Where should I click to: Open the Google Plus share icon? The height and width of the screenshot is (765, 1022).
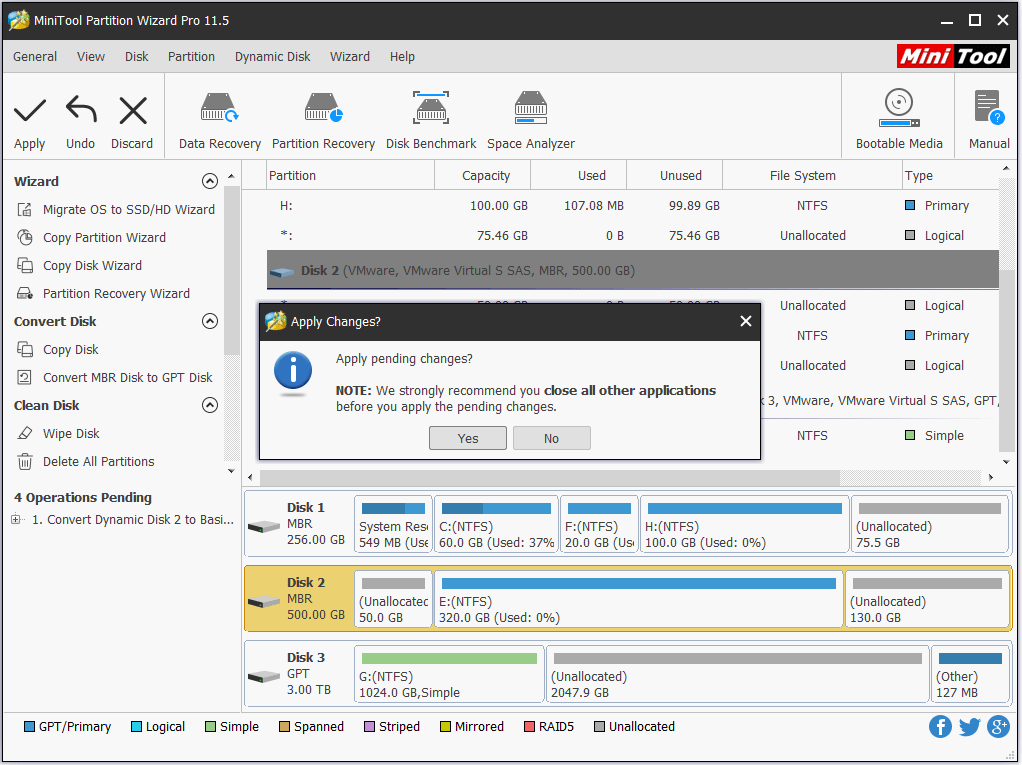pyautogui.click(x=999, y=727)
